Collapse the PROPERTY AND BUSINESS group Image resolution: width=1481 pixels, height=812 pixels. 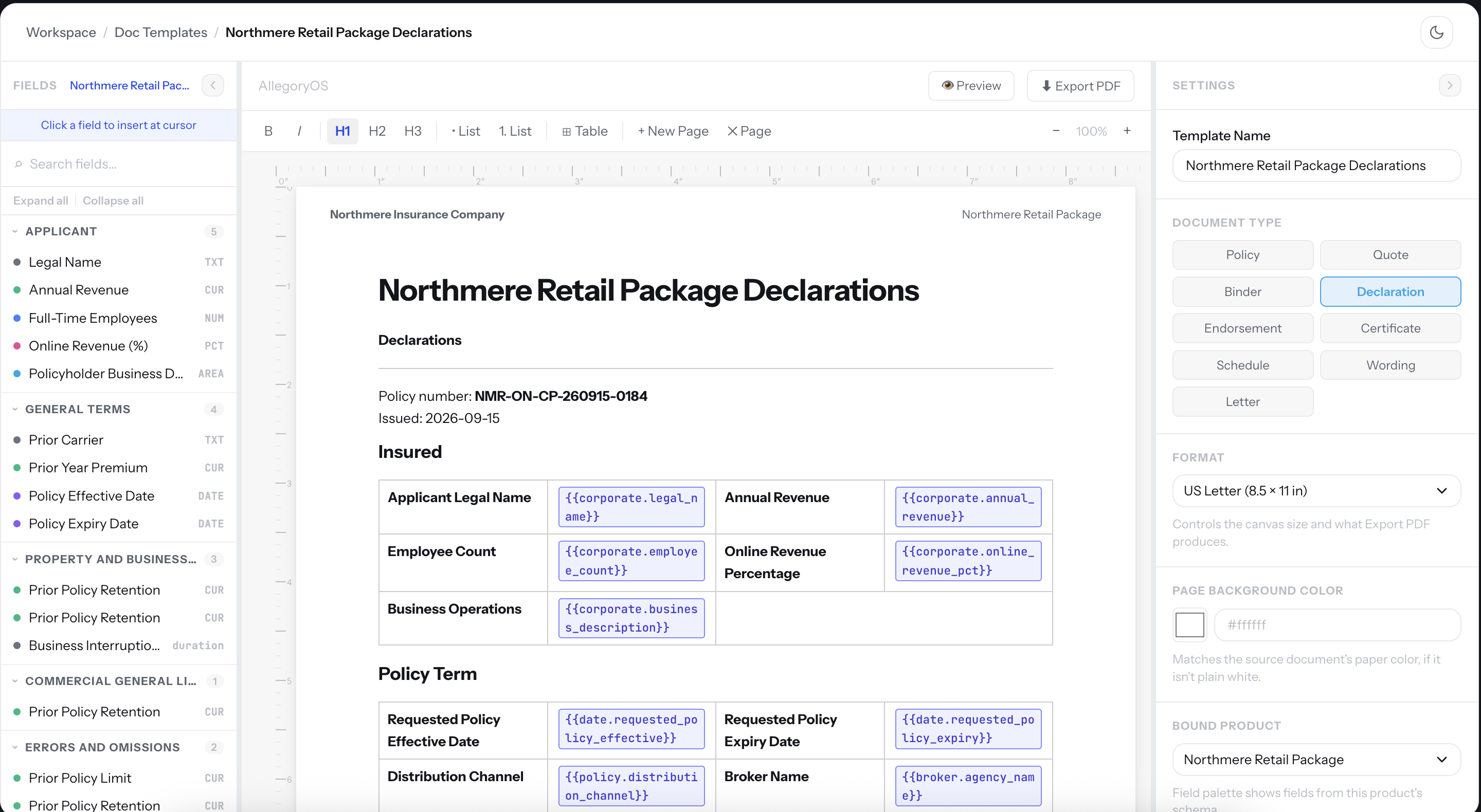point(118,559)
